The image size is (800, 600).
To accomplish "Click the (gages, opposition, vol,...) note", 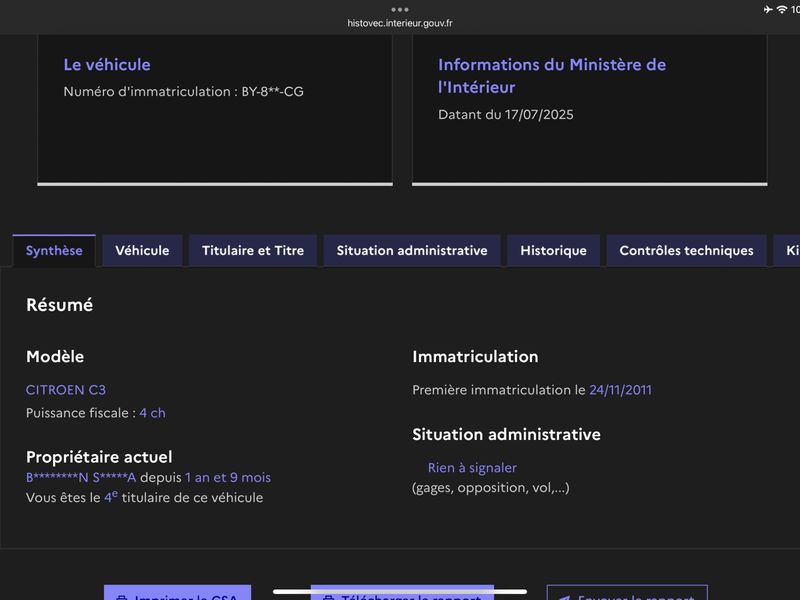I will tap(490, 488).
